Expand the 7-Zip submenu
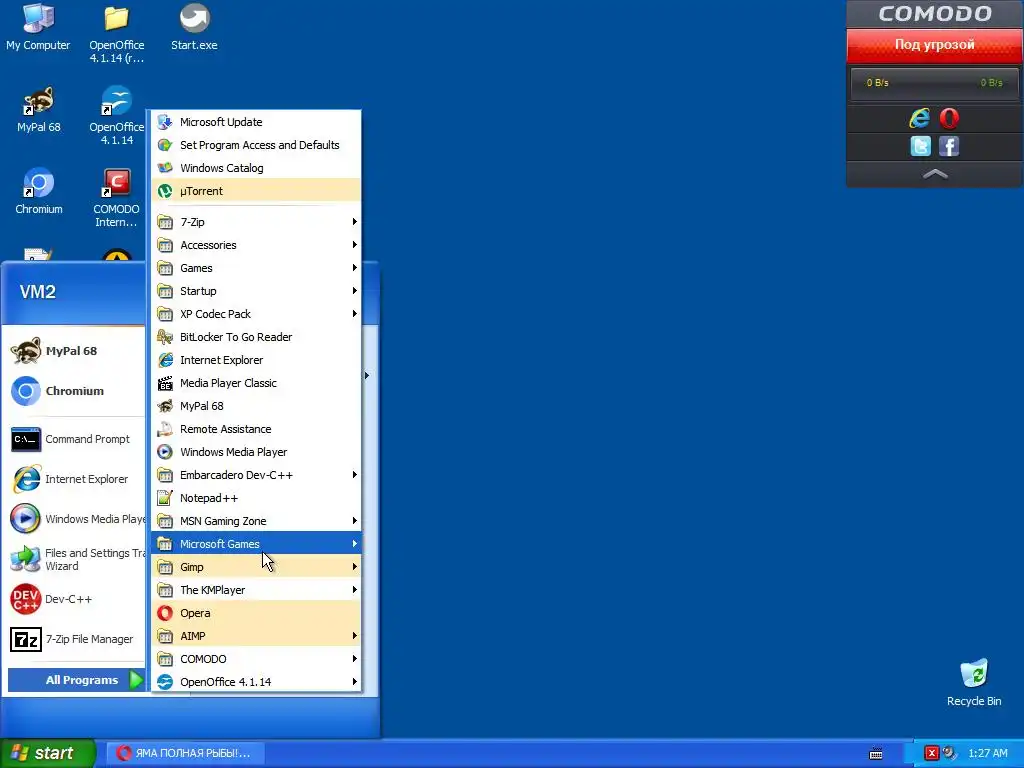 [x=256, y=222]
